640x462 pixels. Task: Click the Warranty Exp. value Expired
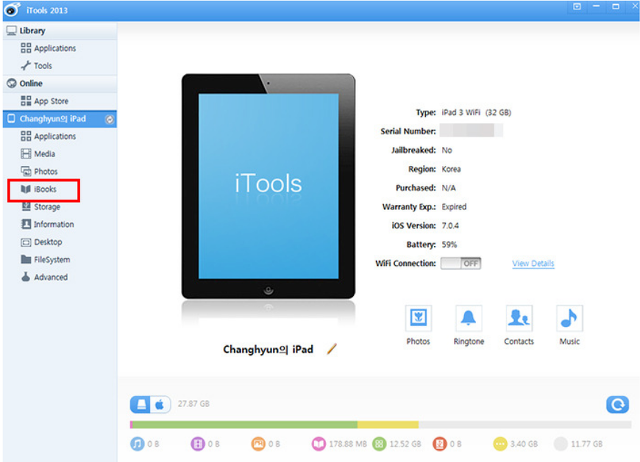pyautogui.click(x=454, y=207)
